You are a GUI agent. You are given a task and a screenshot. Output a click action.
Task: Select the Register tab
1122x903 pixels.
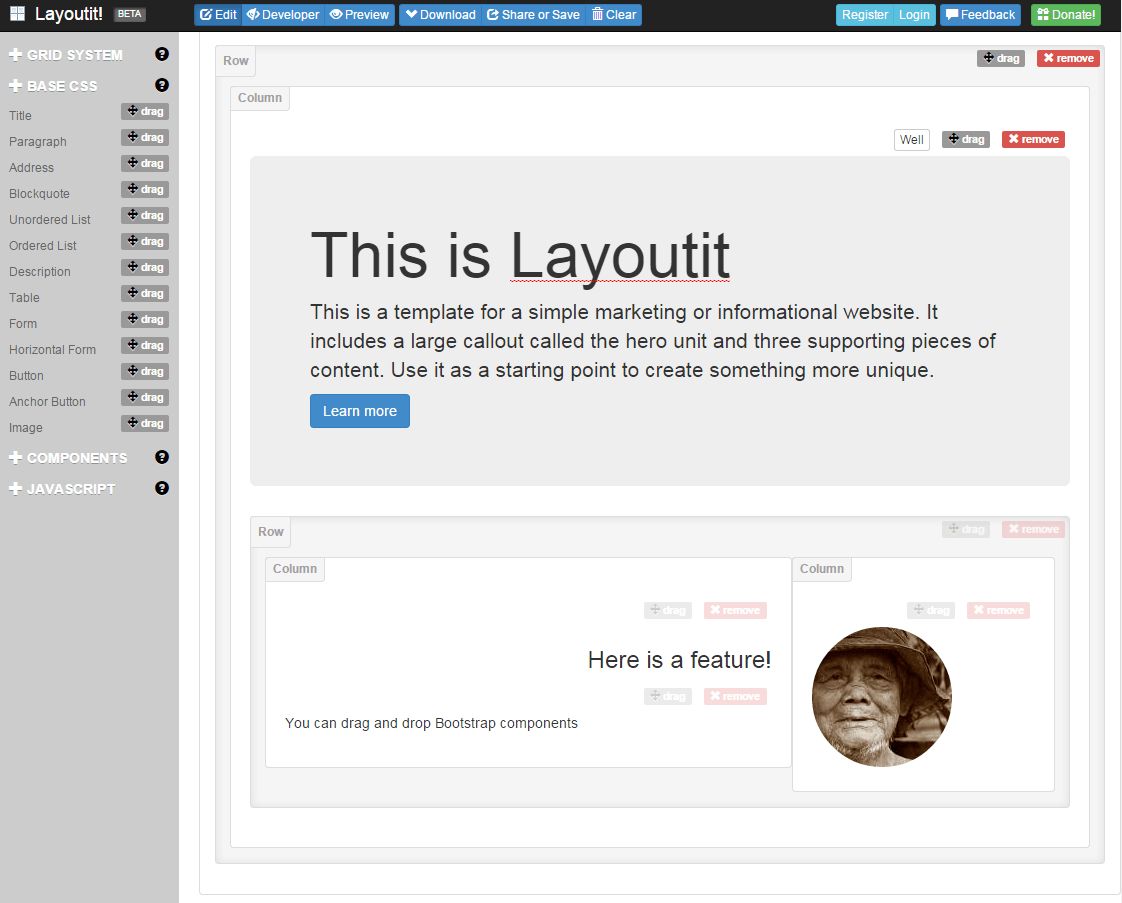click(864, 14)
